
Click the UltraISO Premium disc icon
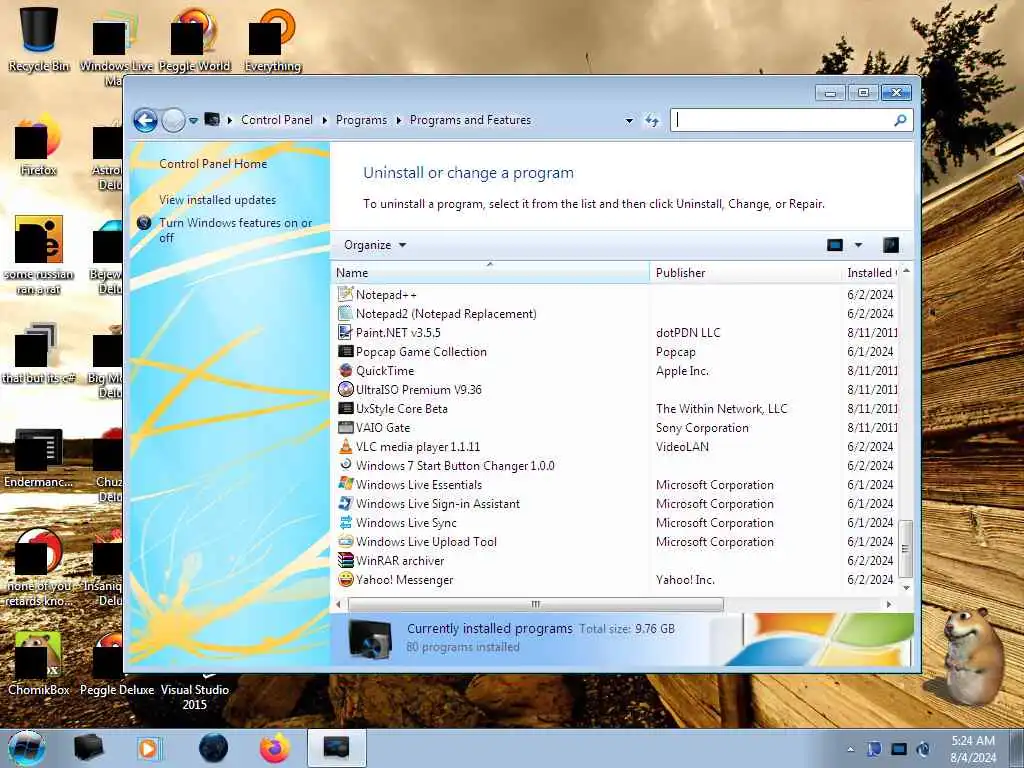tap(345, 389)
